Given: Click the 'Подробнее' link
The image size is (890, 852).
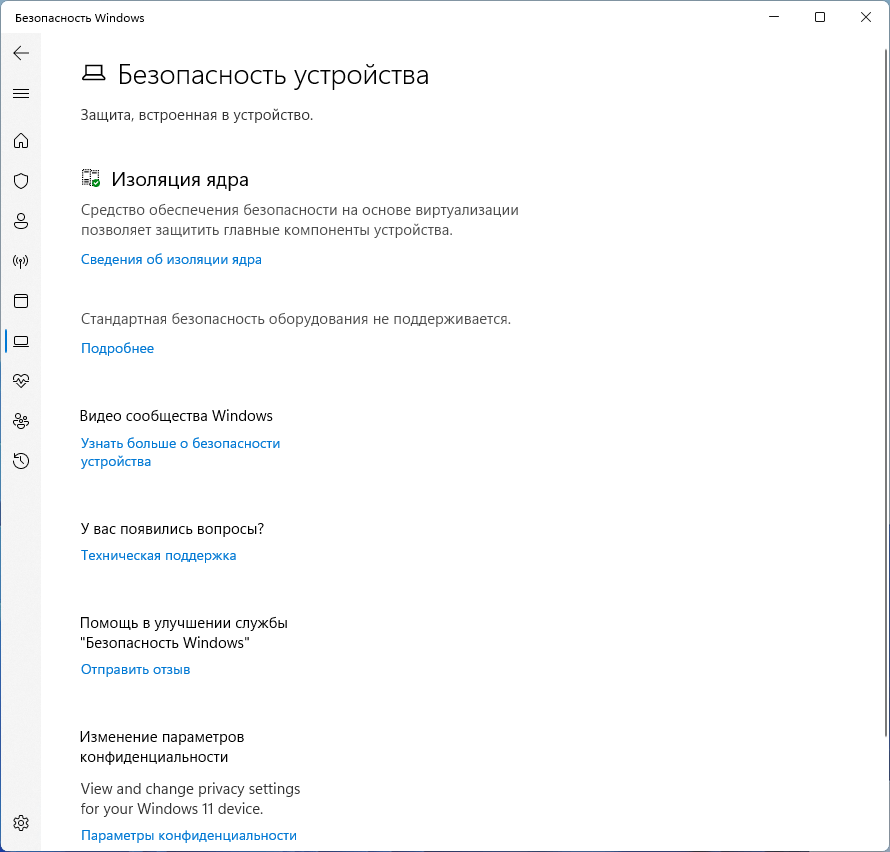Looking at the screenshot, I should 117,349.
